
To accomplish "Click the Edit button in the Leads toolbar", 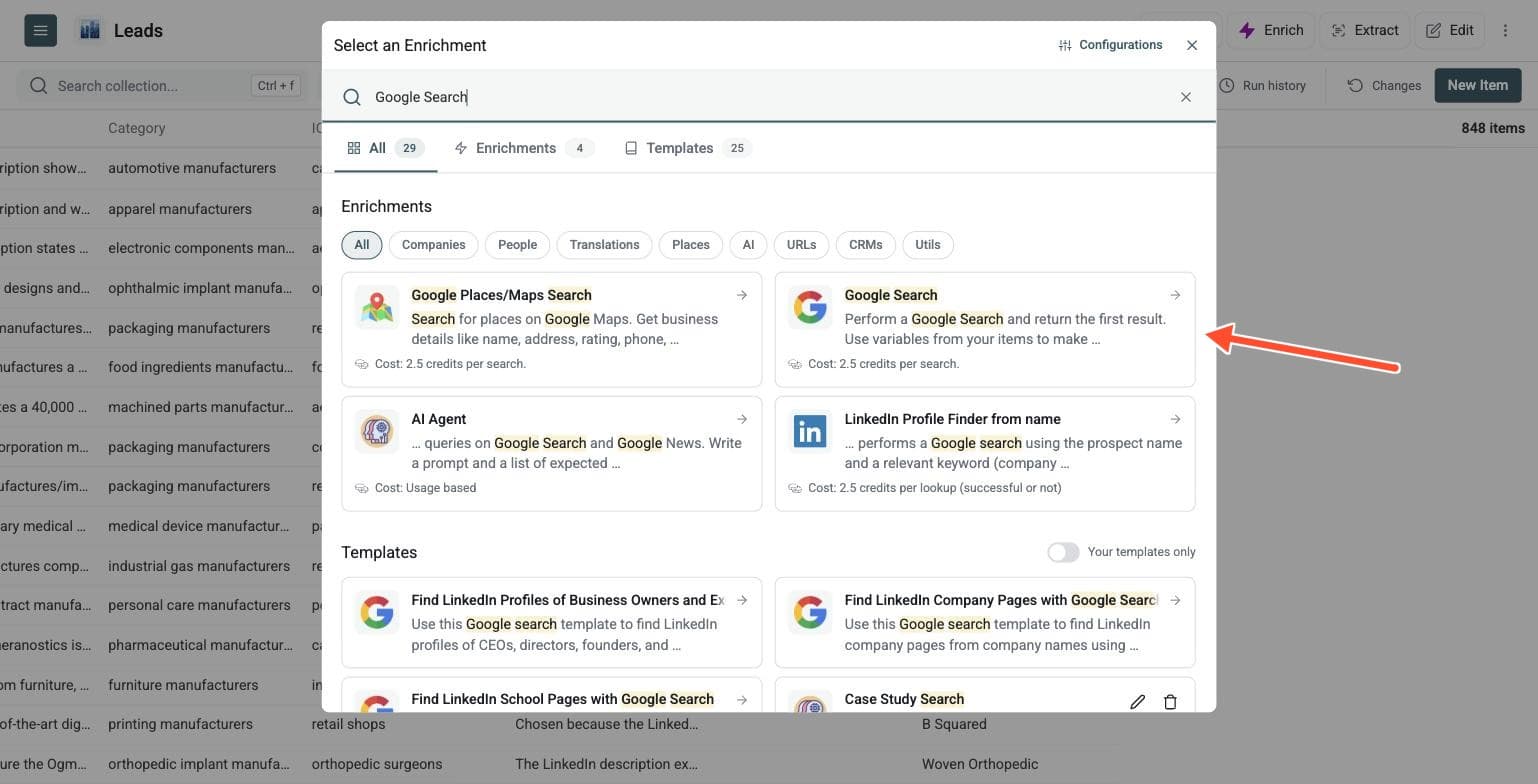I will click(x=1450, y=30).
